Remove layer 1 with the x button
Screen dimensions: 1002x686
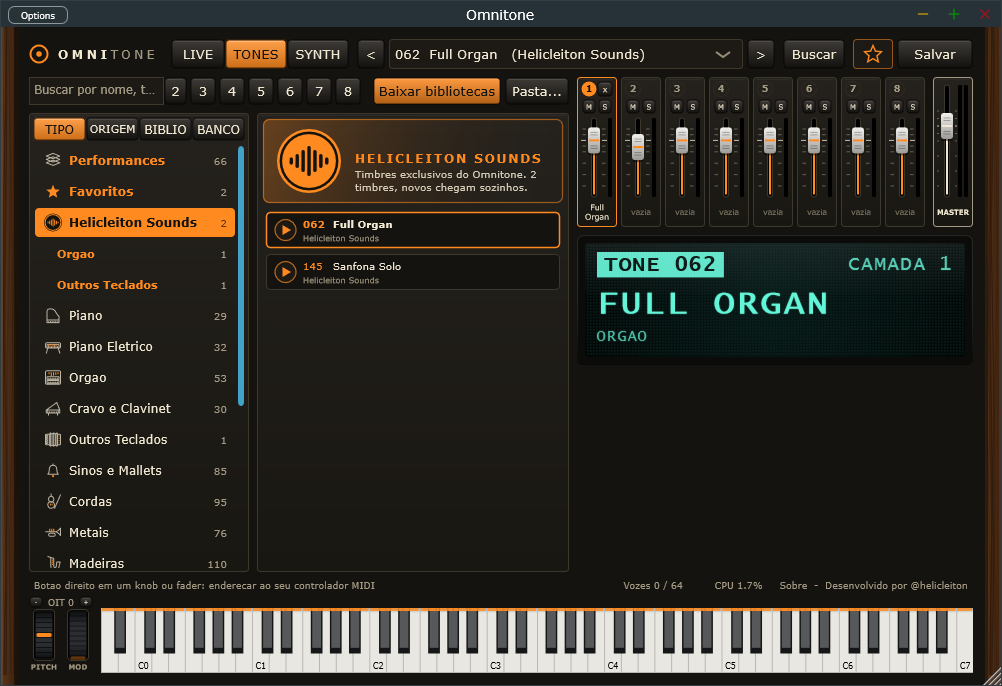tap(605, 89)
